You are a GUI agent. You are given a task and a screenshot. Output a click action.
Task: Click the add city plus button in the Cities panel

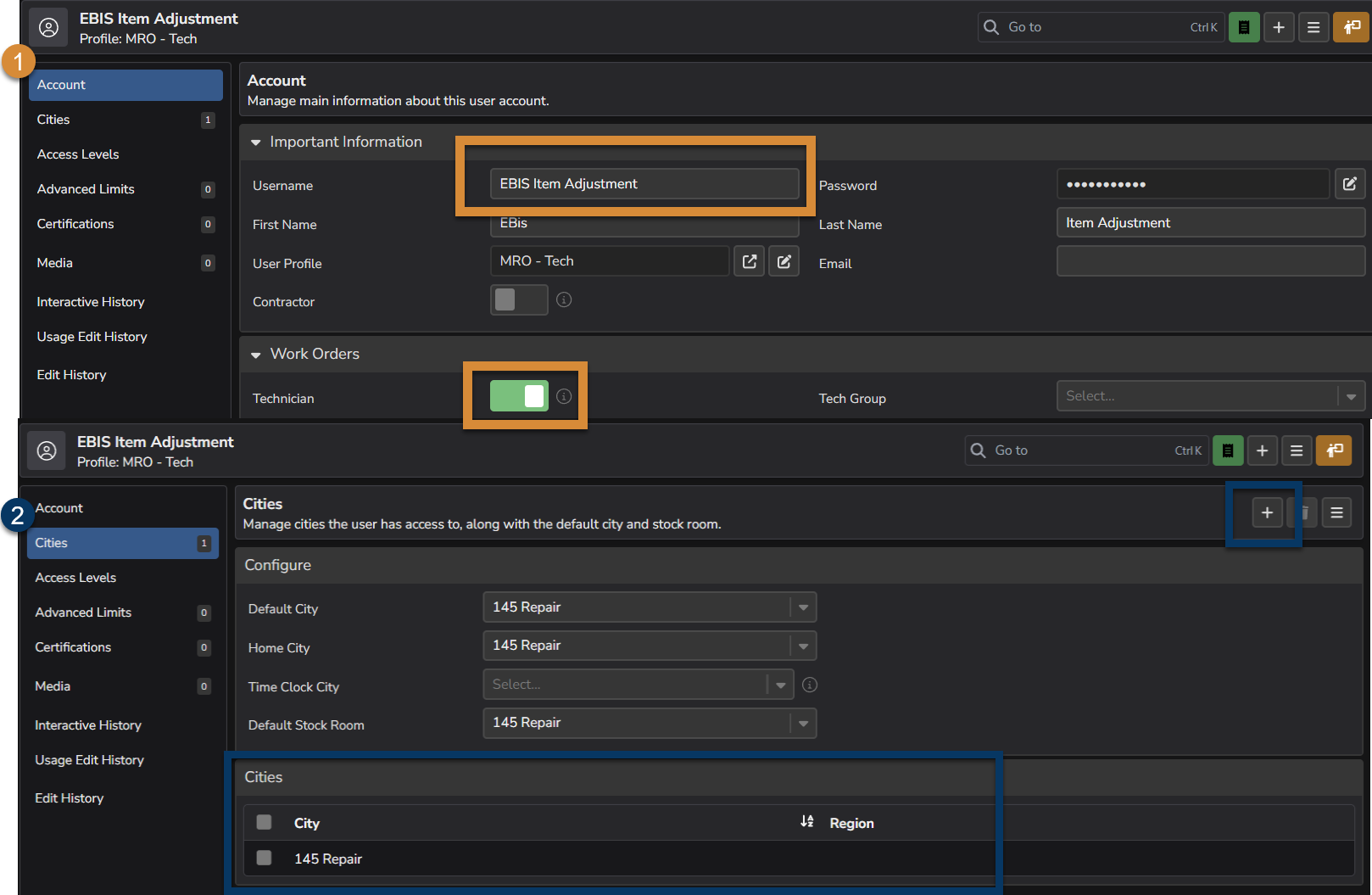click(x=1267, y=512)
